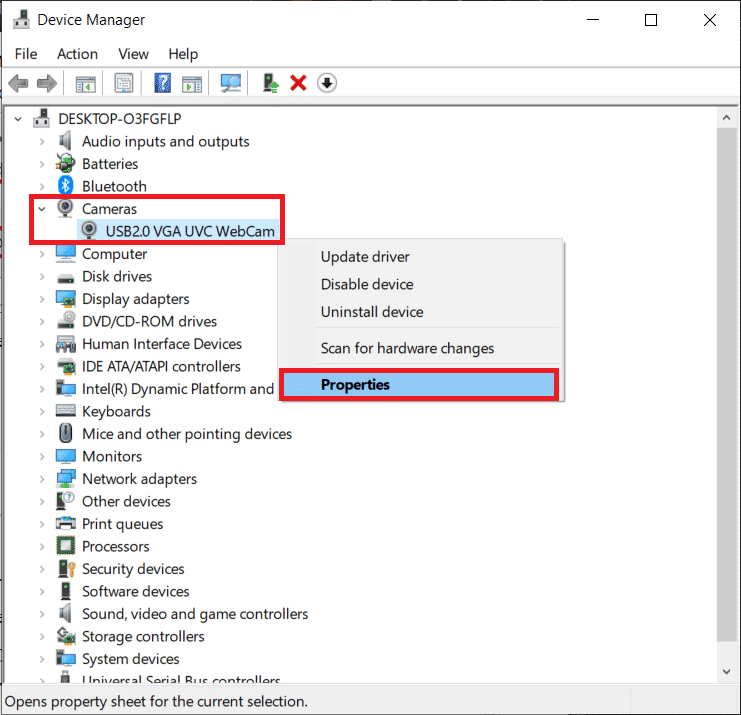
Task: Expand the Network adapters category
Action: coord(42,479)
